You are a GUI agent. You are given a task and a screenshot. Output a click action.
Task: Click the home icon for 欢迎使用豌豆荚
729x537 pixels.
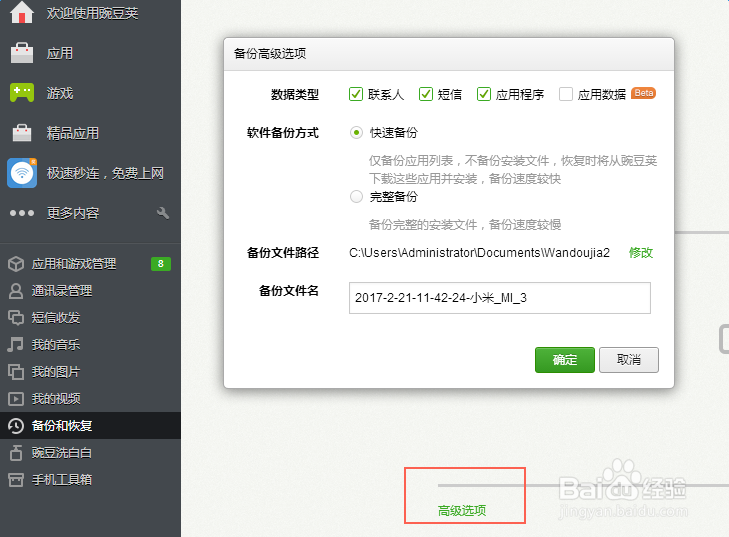pos(21,13)
